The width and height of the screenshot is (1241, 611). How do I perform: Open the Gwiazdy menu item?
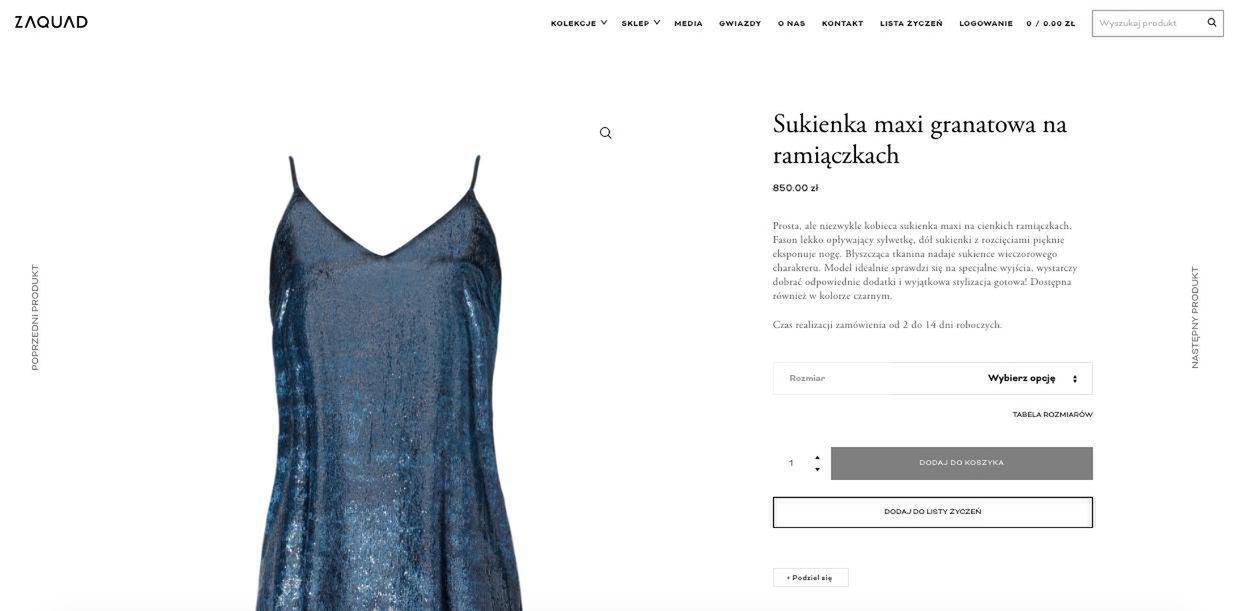[740, 23]
